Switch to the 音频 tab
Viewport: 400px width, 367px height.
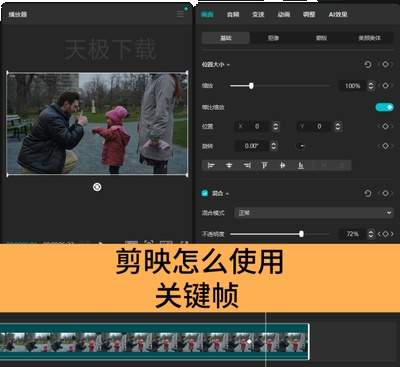[233, 14]
